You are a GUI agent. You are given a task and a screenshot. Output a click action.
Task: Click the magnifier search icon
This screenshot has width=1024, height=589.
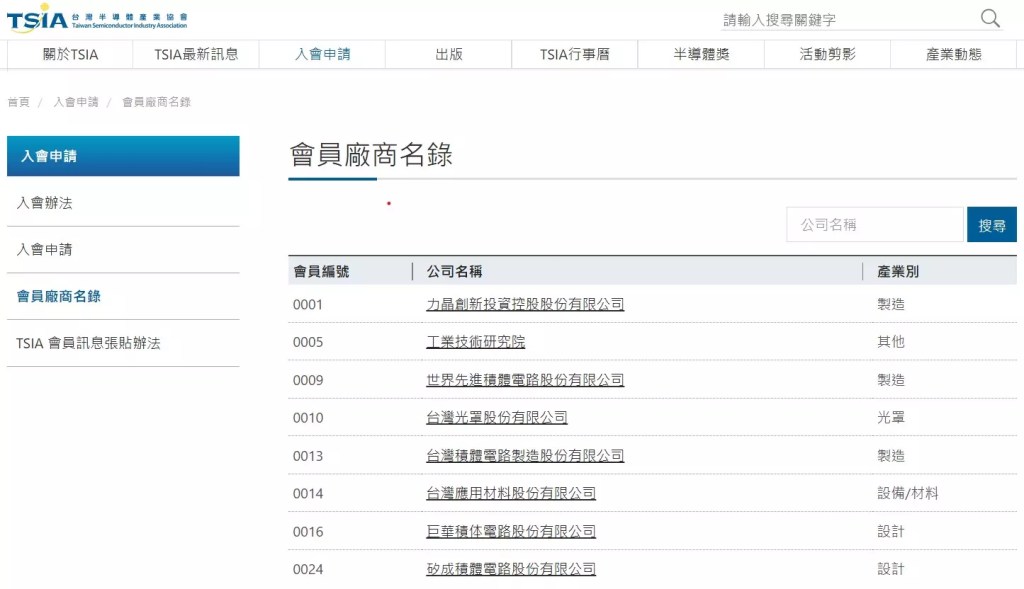coord(990,18)
